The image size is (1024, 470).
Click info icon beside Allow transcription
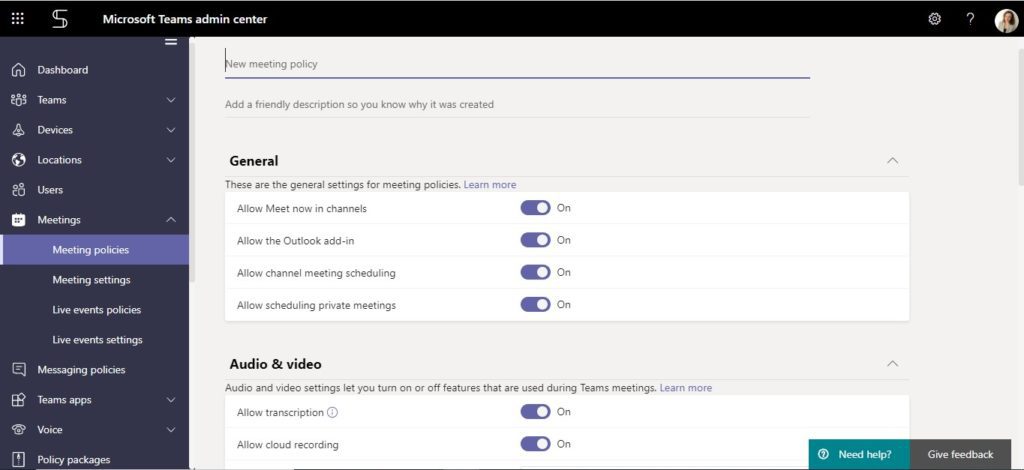[332, 413]
